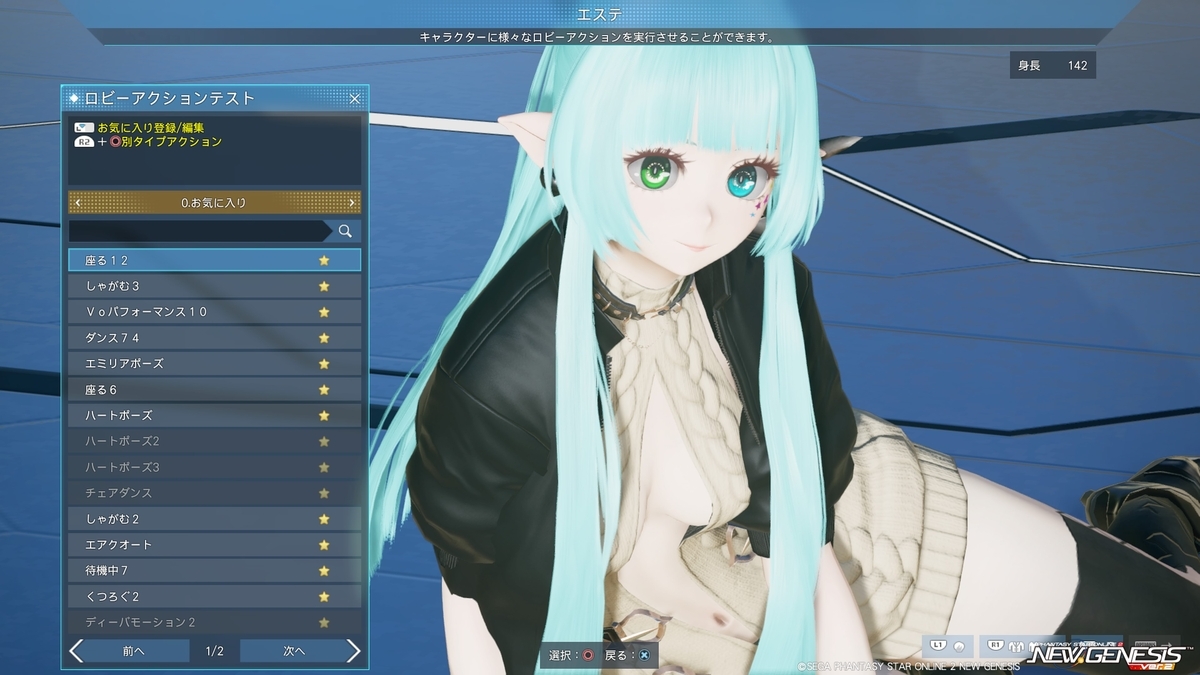The image size is (1200, 675).
Task: Select the ハートポーズ action
Action: pyautogui.click(x=214, y=415)
